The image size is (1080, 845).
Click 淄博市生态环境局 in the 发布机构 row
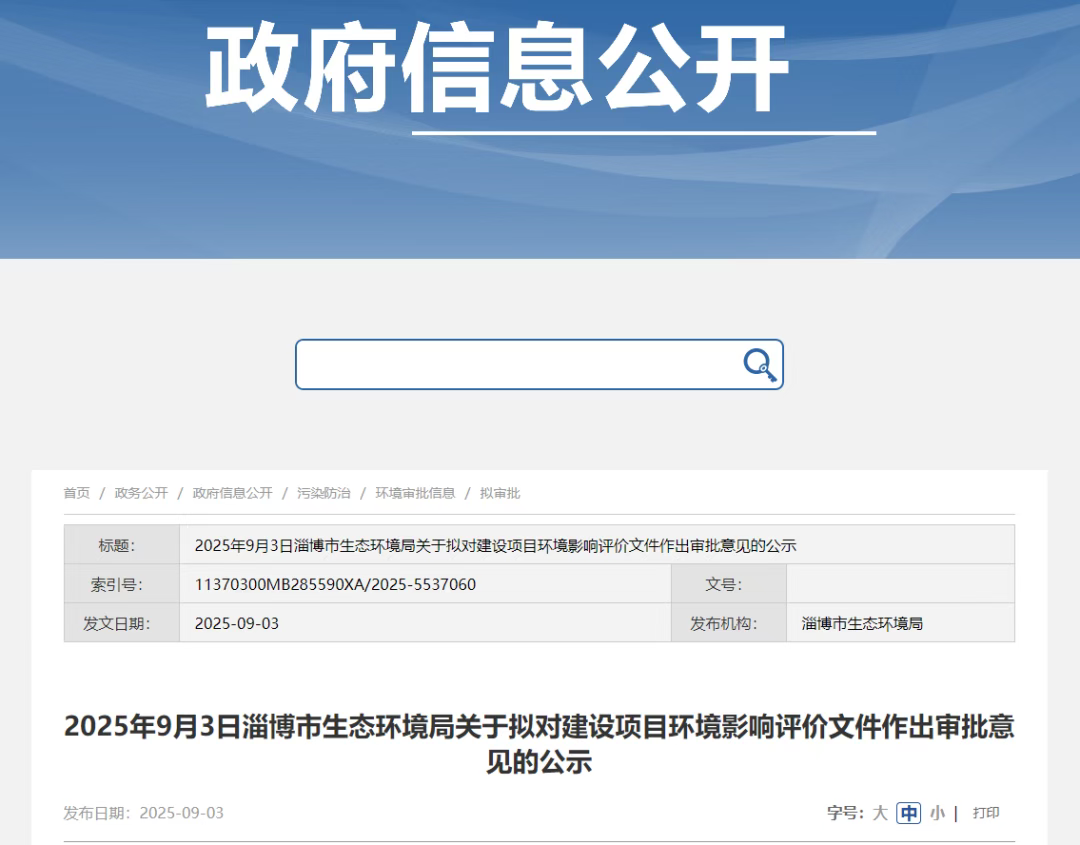pyautogui.click(x=862, y=624)
